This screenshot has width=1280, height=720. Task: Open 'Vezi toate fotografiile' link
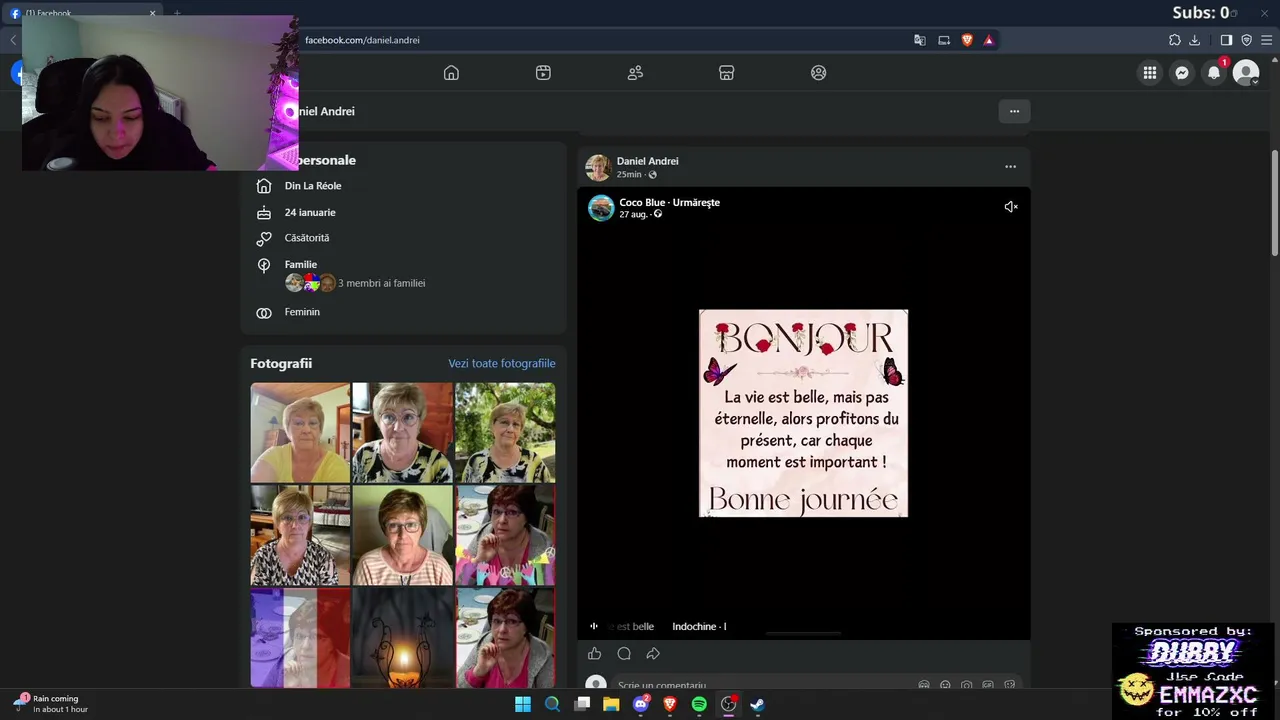pyautogui.click(x=502, y=363)
